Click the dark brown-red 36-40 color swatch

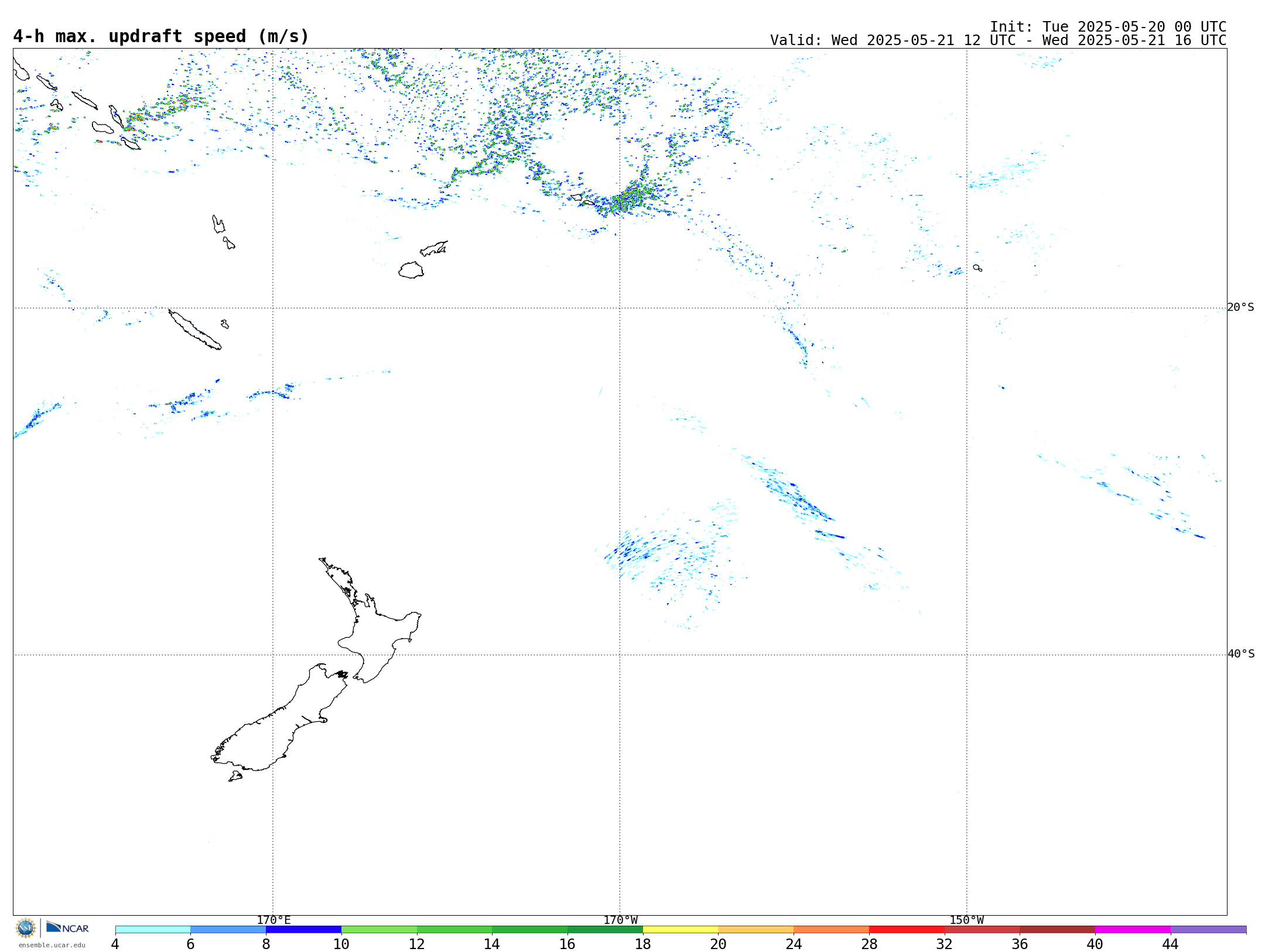coord(1058,930)
